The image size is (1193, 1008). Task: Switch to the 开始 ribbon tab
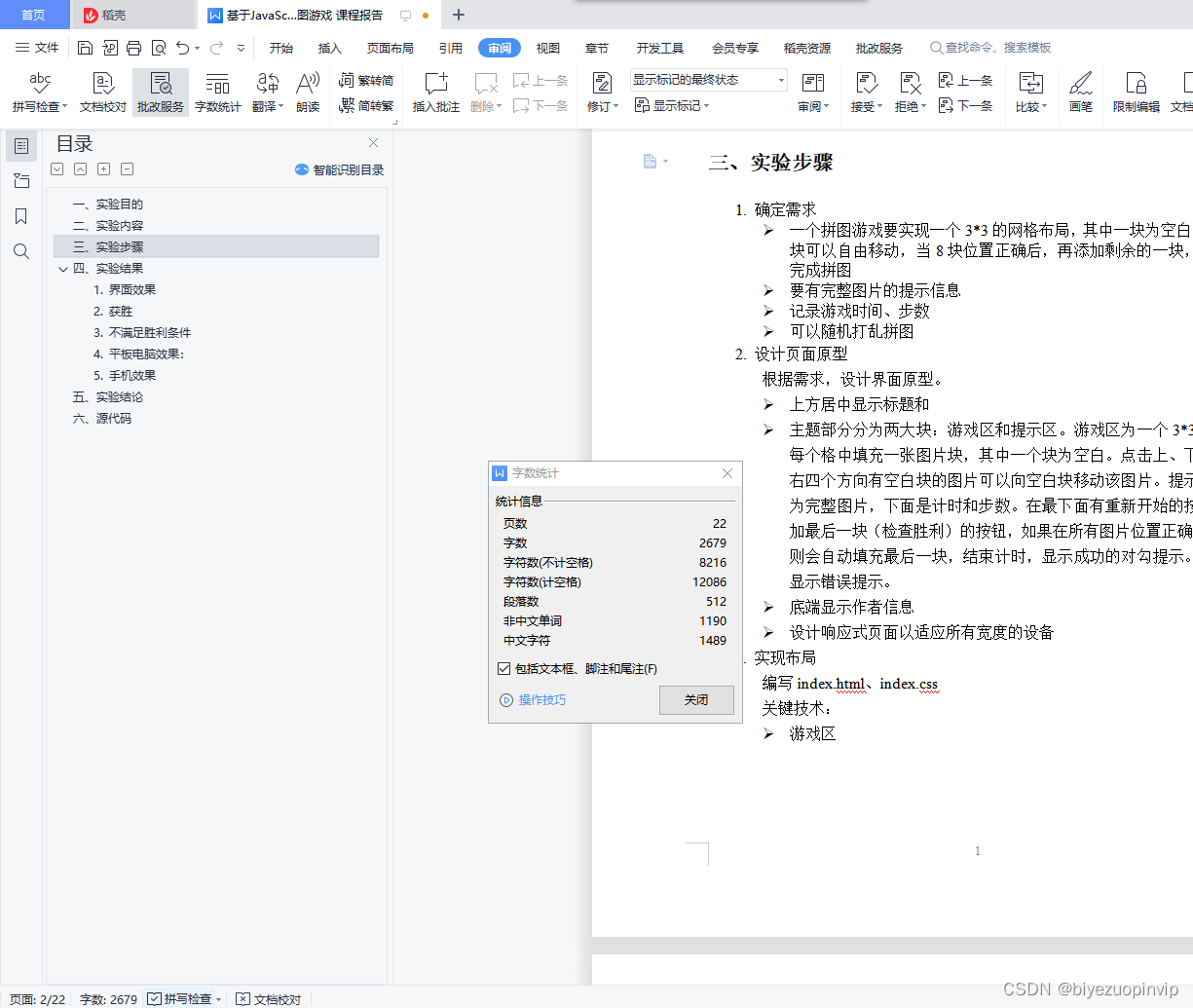pos(281,47)
